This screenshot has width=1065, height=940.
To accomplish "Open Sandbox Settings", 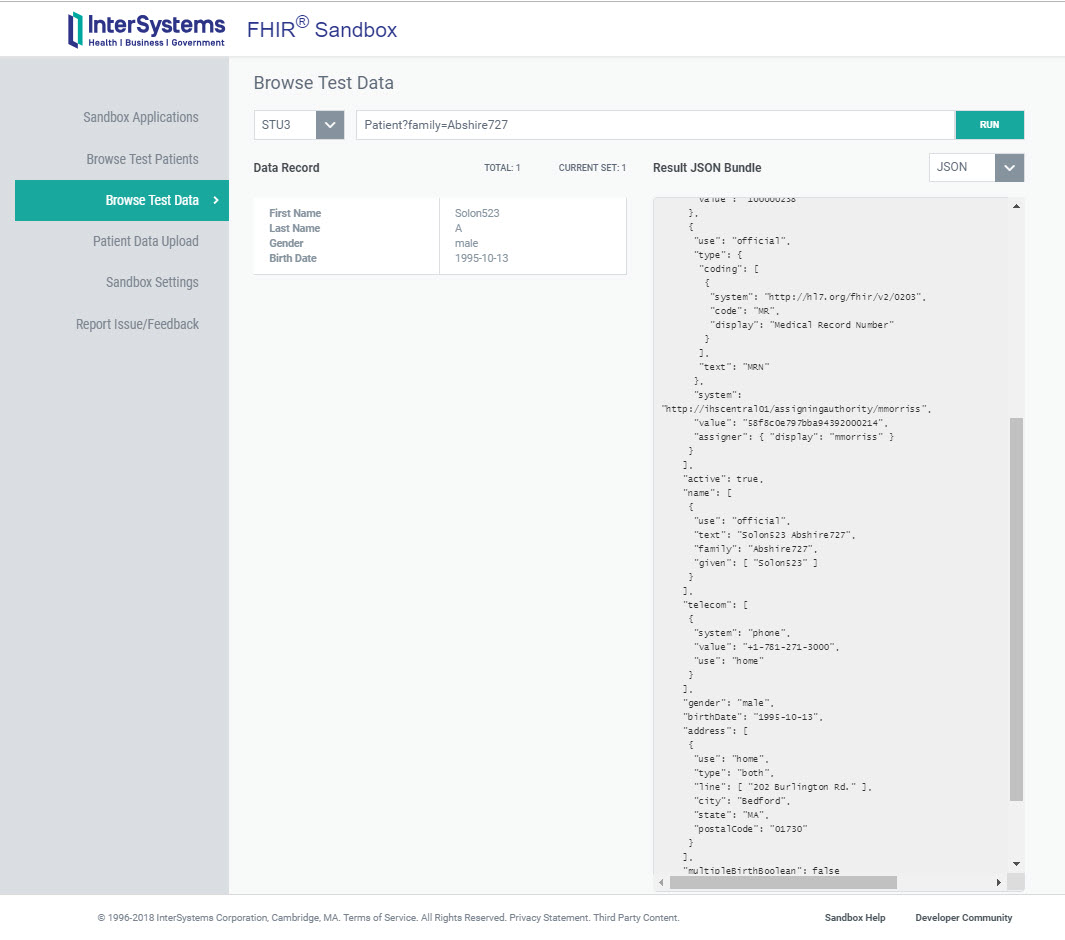I will coord(152,282).
